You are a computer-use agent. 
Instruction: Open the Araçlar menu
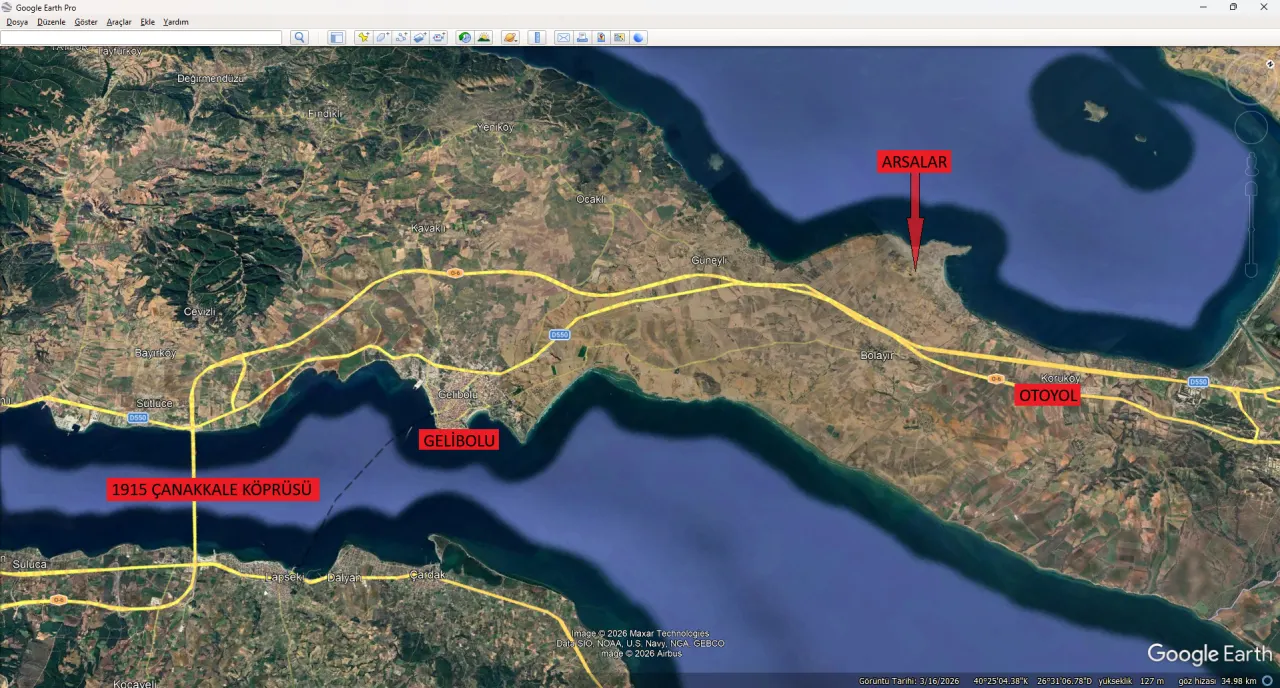coord(119,22)
